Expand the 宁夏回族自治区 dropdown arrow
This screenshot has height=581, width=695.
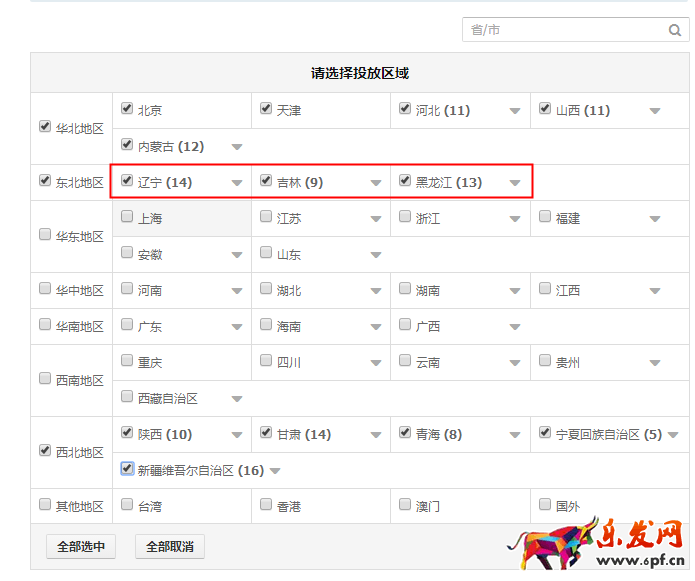(673, 435)
